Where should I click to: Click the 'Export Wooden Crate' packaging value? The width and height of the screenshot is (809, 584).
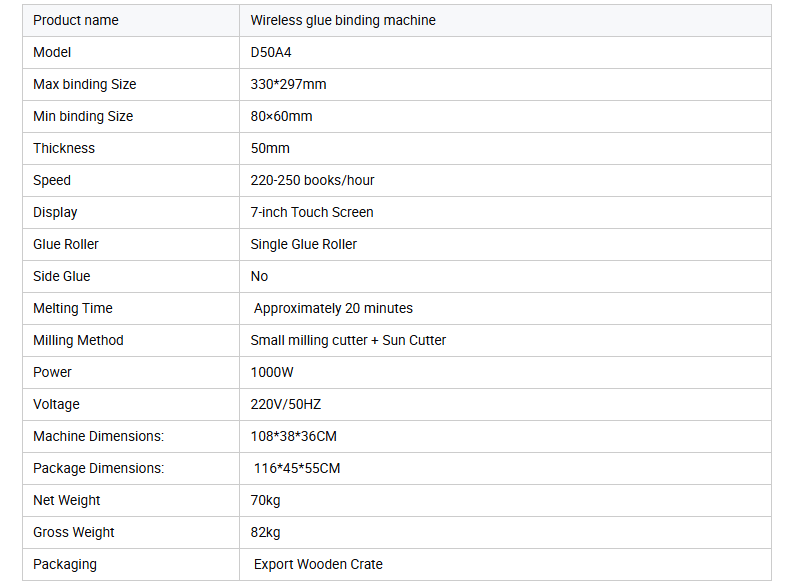[x=318, y=564]
